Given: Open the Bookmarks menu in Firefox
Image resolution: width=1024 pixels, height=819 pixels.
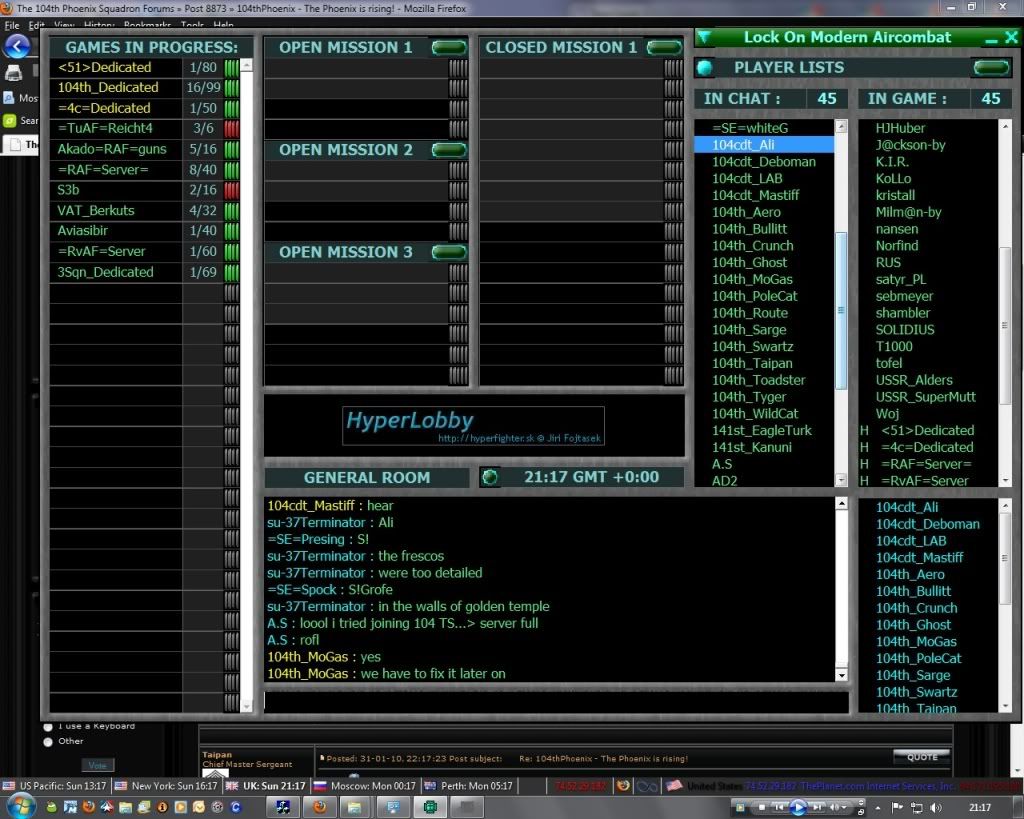Looking at the screenshot, I should (146, 26).
